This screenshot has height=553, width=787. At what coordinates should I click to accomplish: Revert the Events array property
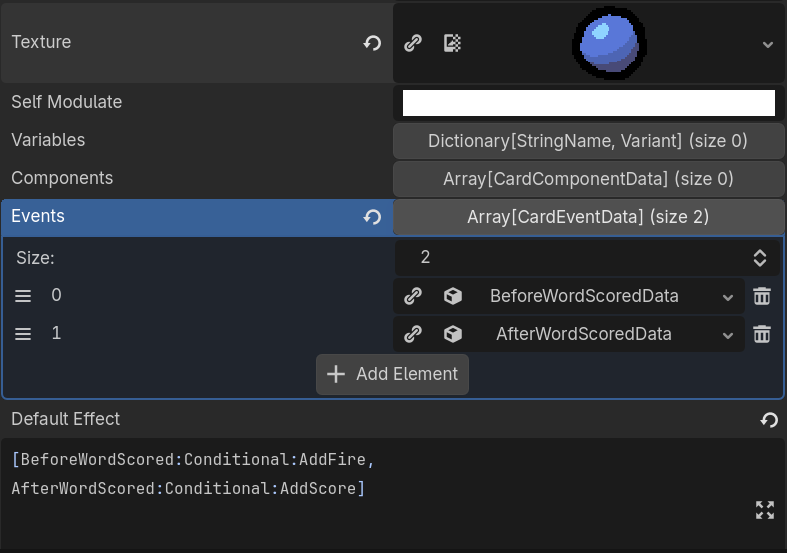point(372,217)
